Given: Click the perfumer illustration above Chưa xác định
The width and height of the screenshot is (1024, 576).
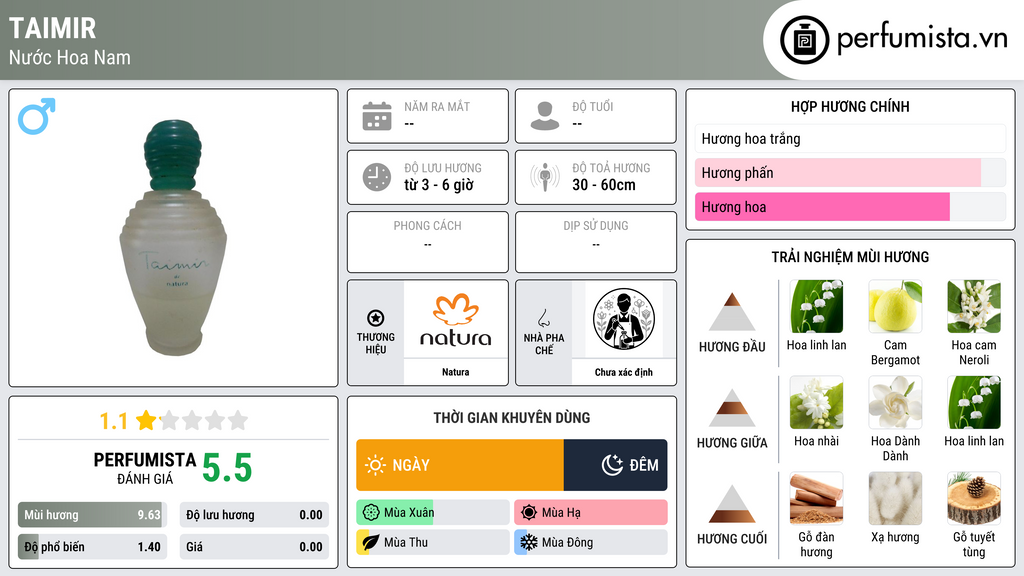Looking at the screenshot, I should [624, 319].
